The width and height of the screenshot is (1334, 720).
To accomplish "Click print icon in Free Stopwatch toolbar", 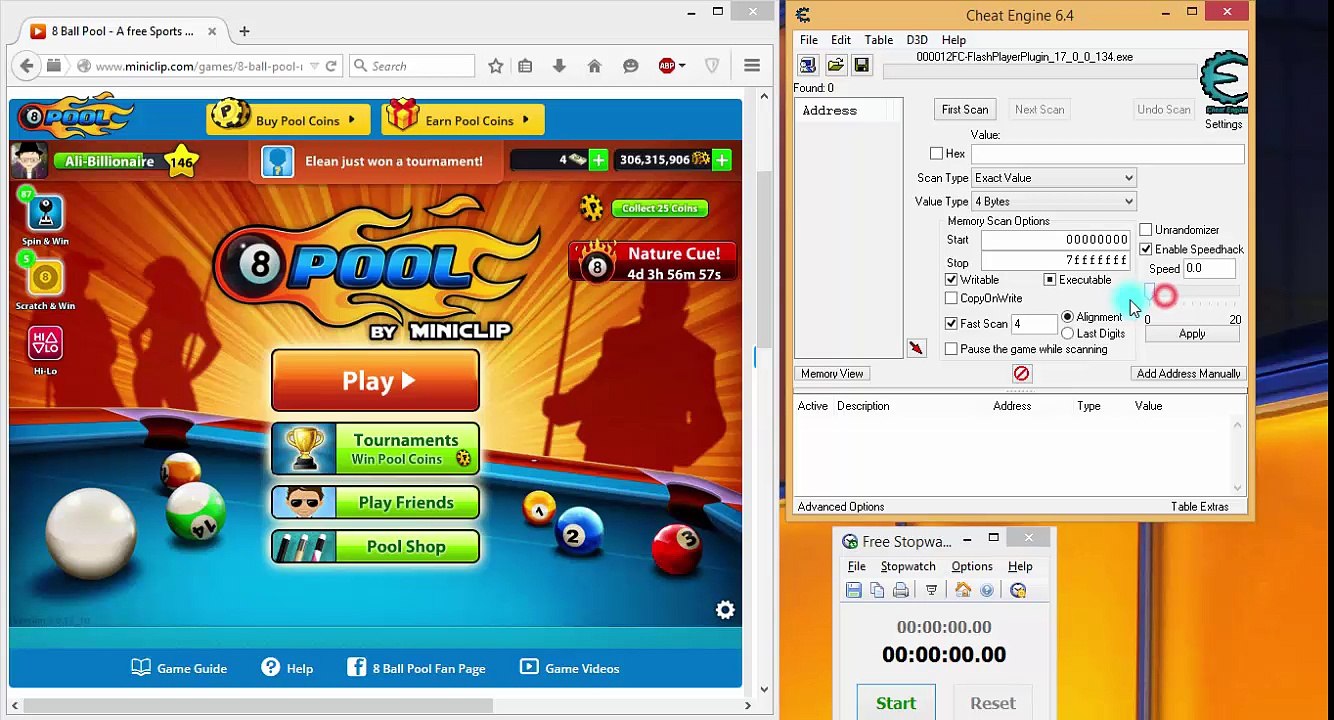I will [x=901, y=590].
